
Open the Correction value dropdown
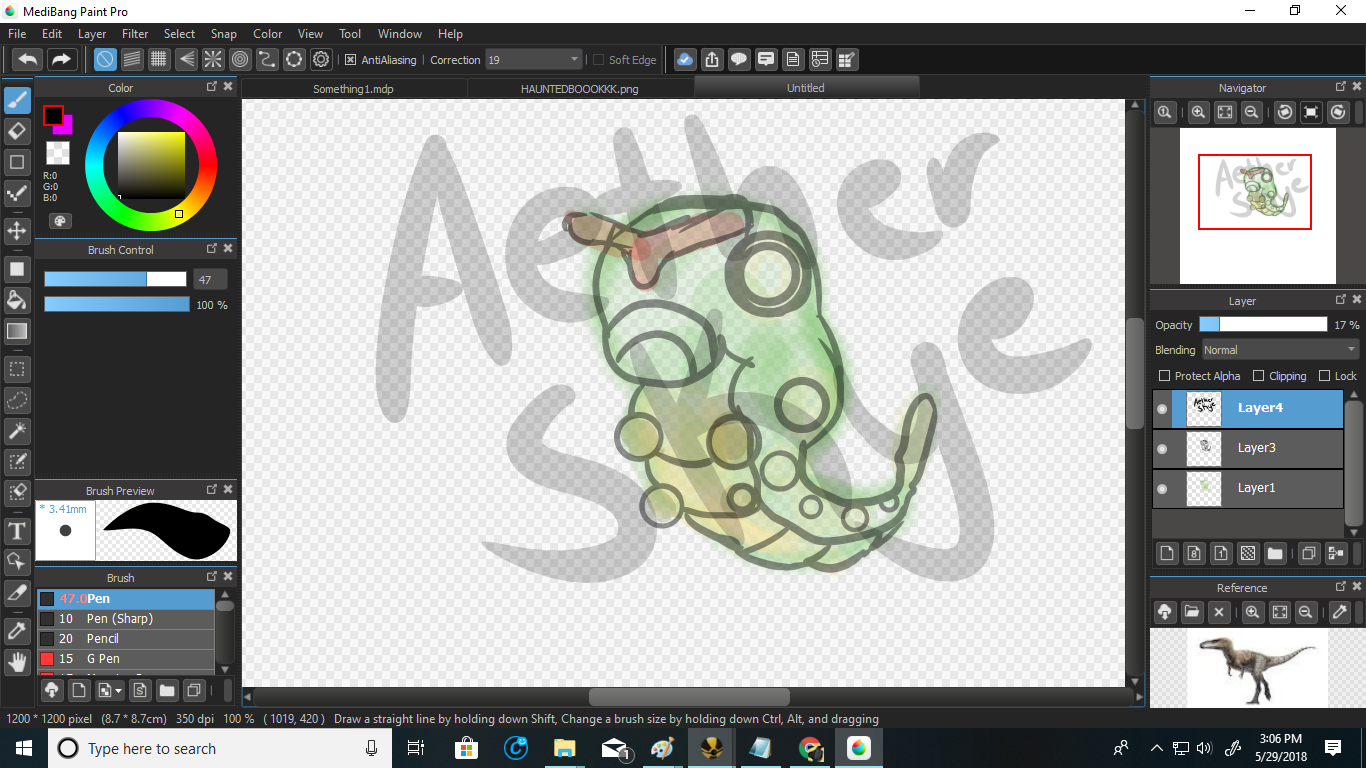click(533, 60)
